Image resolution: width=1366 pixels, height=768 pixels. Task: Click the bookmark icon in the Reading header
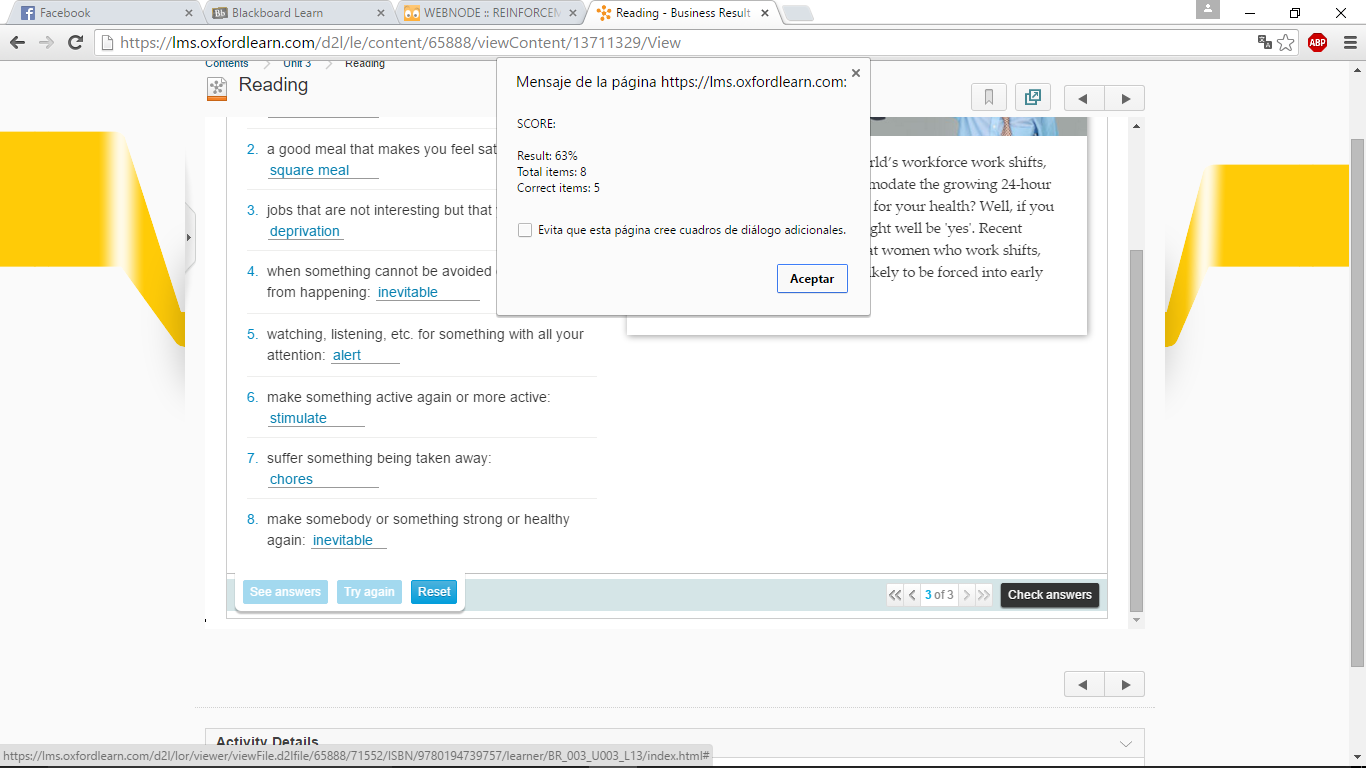(x=988, y=98)
